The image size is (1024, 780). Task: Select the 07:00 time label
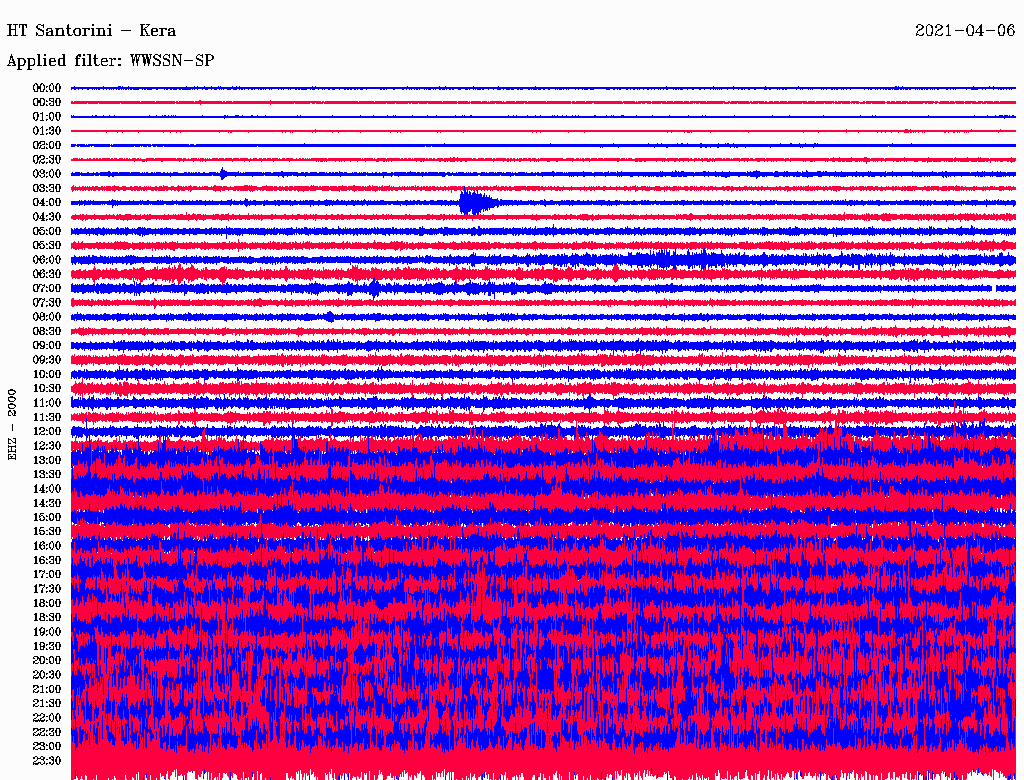coord(47,289)
